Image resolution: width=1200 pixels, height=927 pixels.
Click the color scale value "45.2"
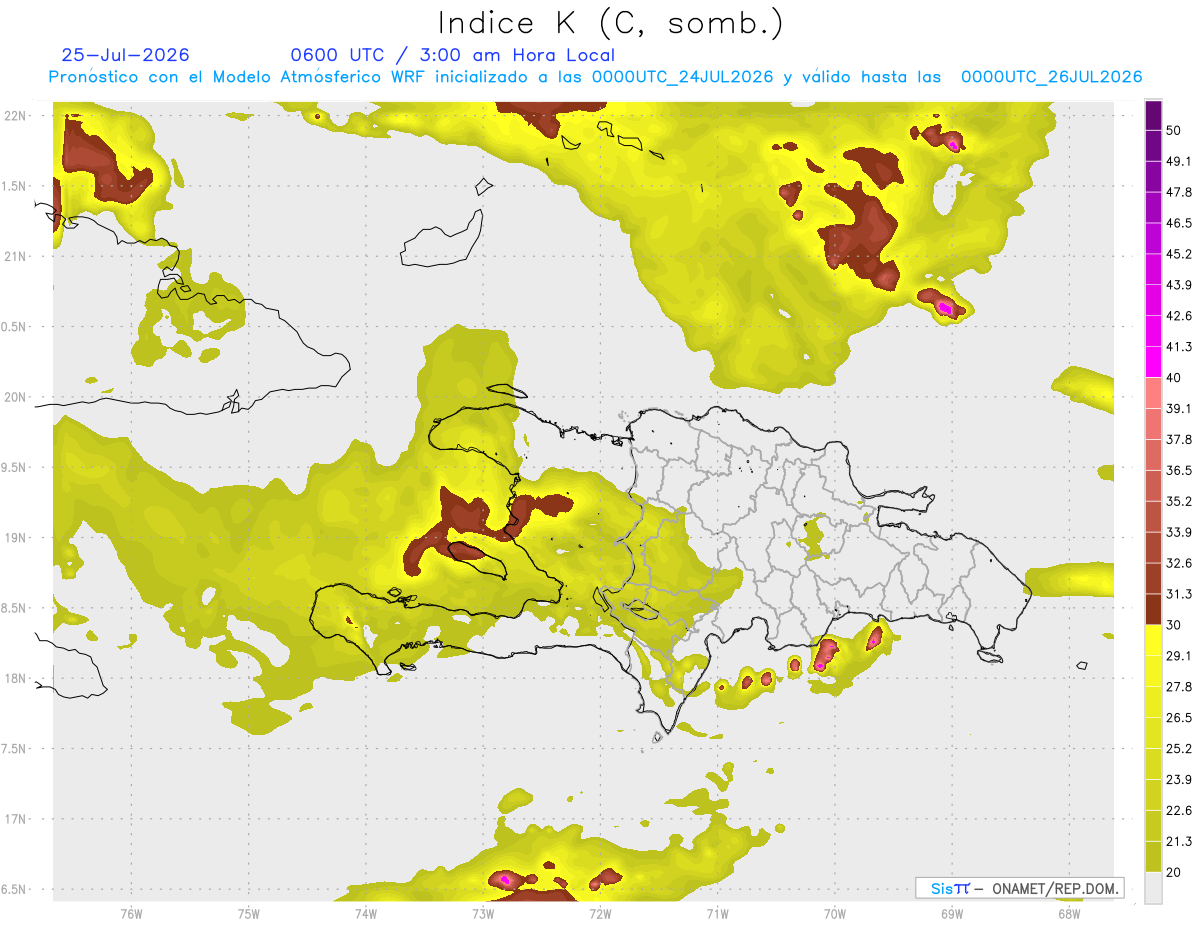(x=1179, y=254)
